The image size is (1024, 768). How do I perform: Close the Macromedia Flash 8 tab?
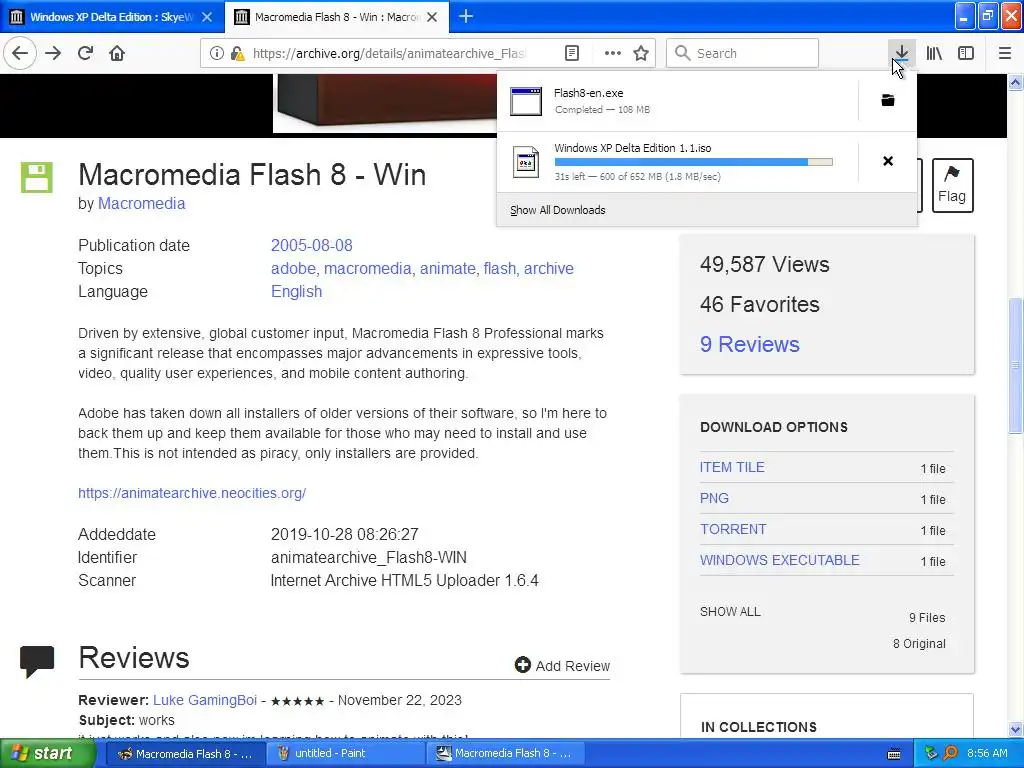coord(432,17)
